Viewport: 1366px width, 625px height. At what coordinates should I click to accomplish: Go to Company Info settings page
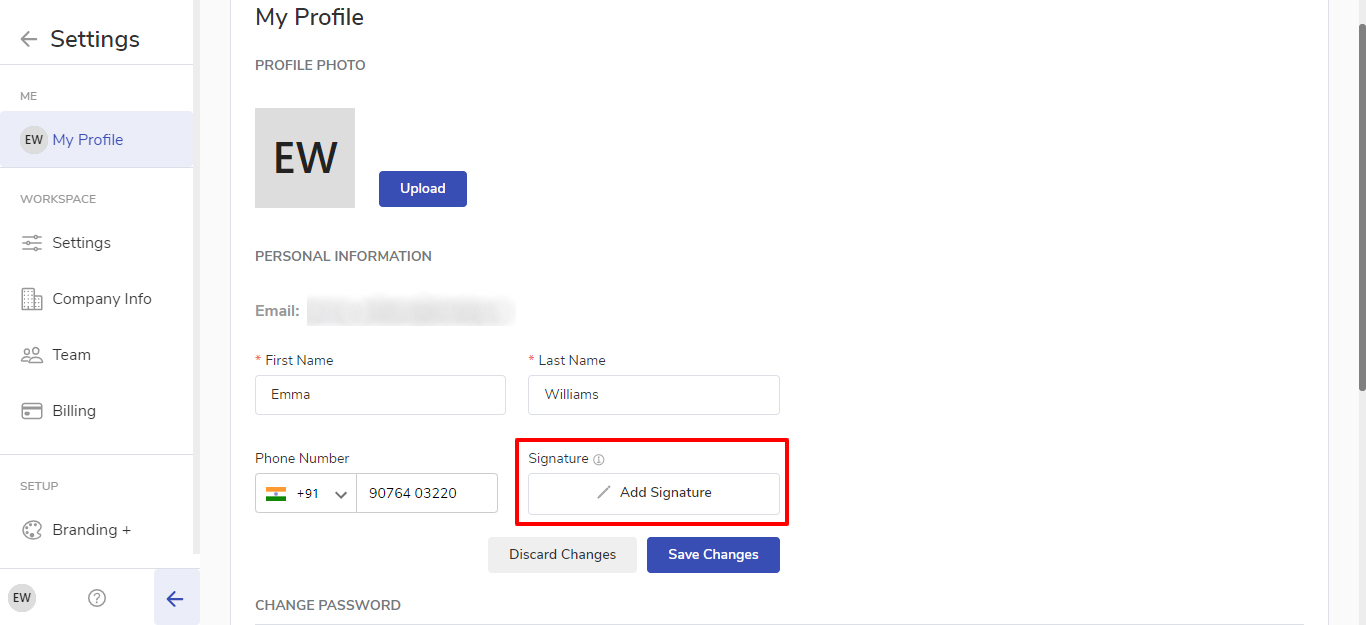[102, 299]
